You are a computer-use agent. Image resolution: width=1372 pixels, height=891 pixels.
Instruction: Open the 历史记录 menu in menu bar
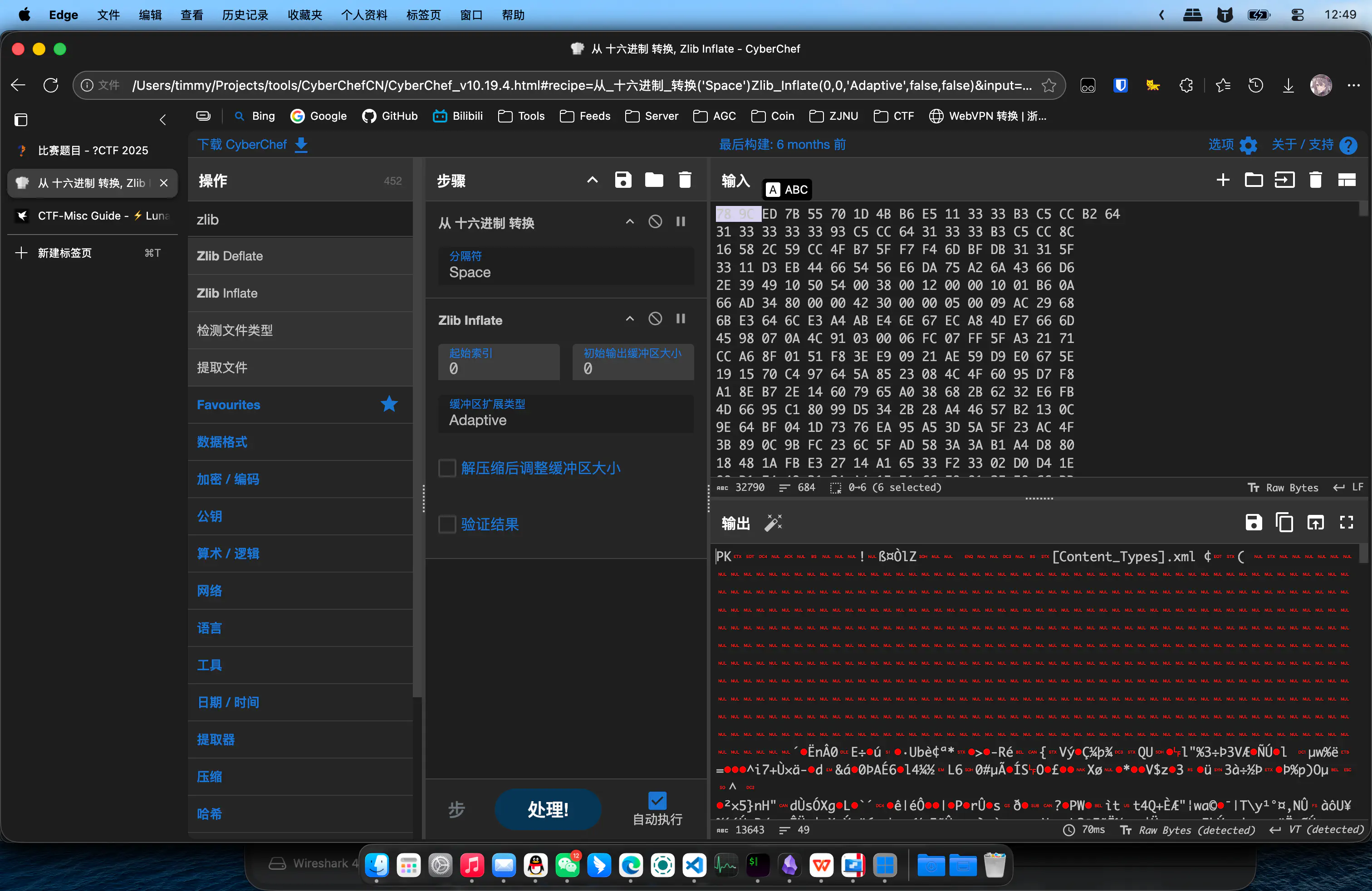point(245,15)
